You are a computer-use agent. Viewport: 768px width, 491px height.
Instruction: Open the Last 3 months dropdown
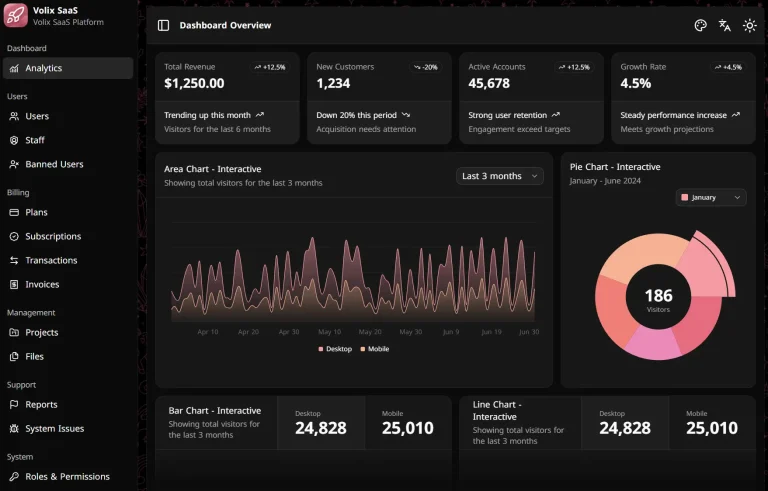500,176
